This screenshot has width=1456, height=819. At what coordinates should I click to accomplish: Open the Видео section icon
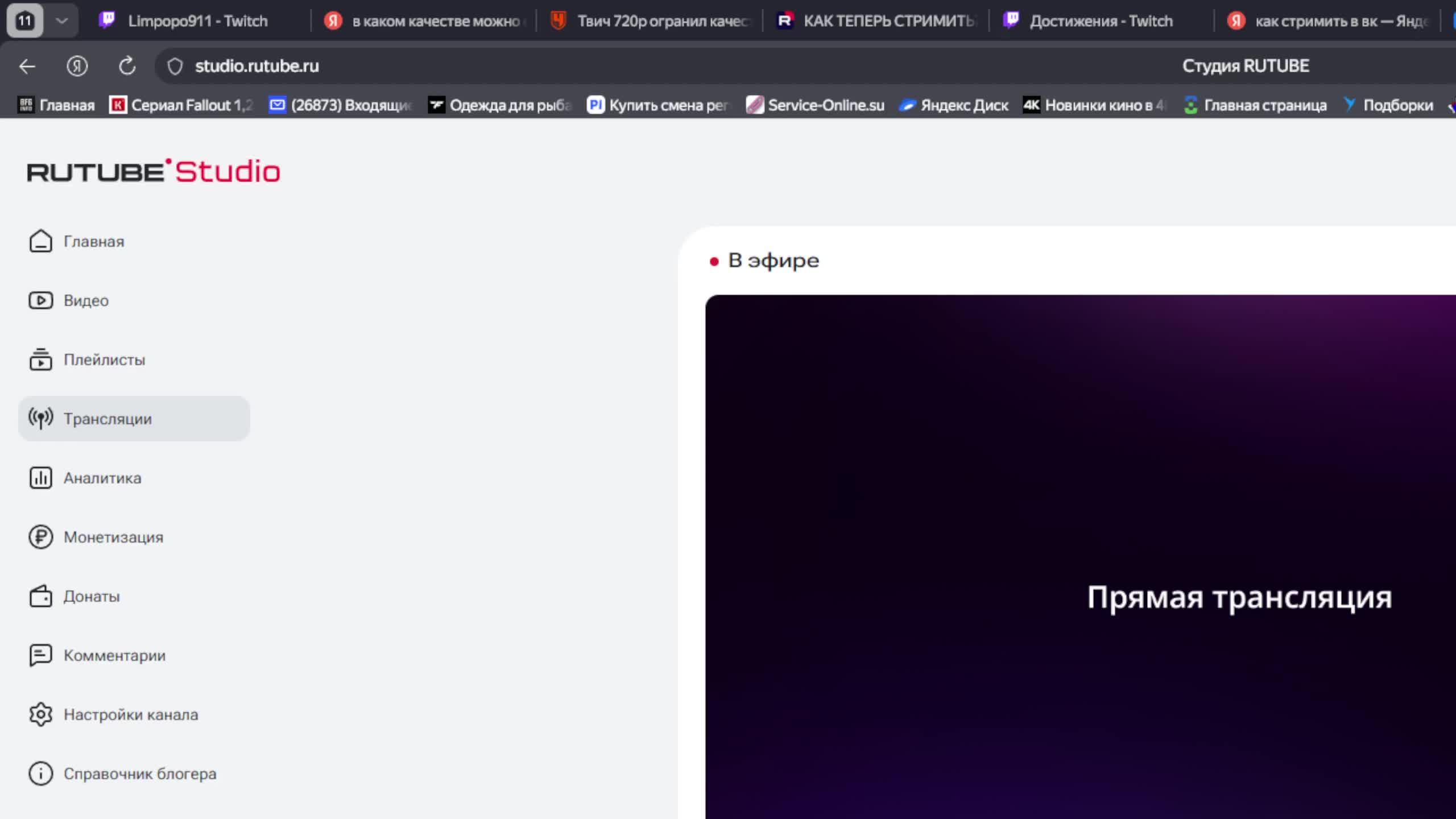pos(40,300)
